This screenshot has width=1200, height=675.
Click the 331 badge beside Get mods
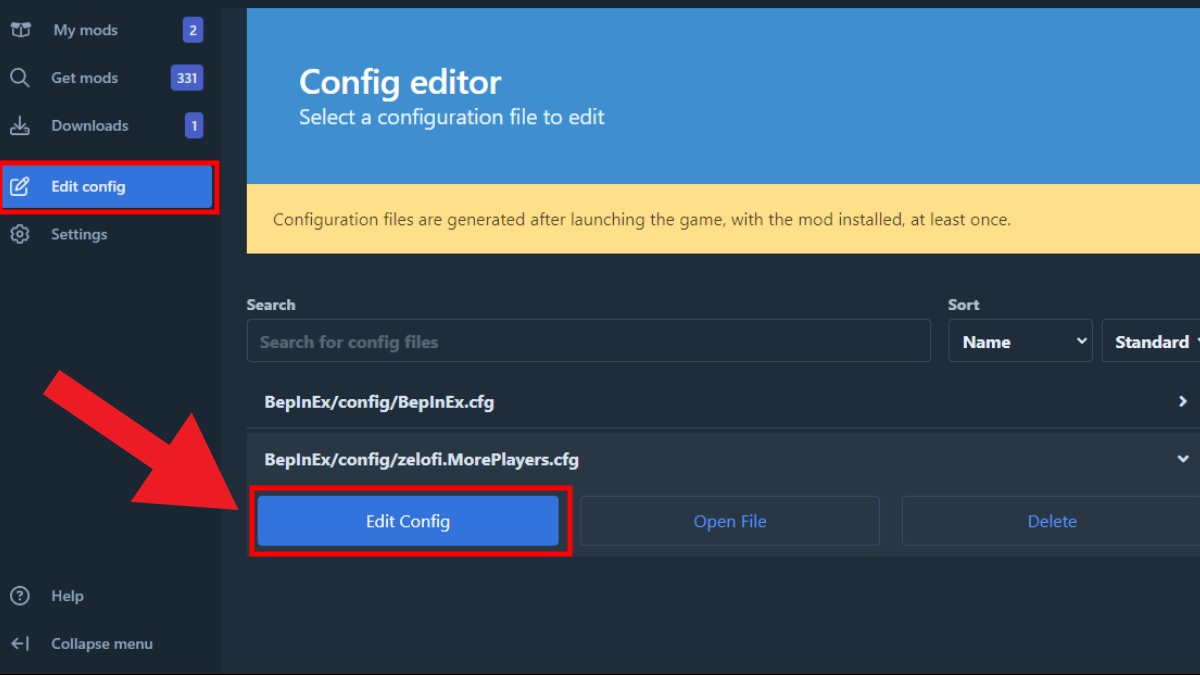(186, 78)
